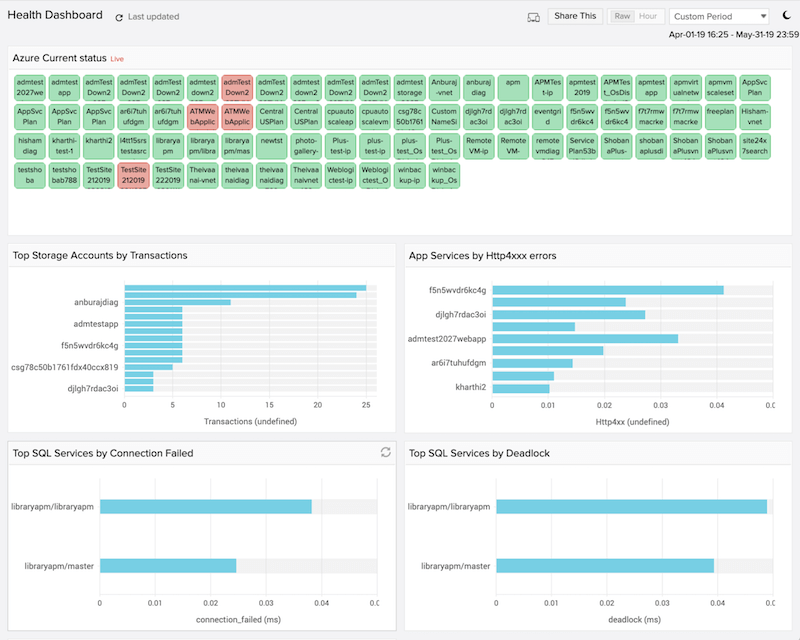Click the kharthi2 bar in Http4xxx errors chart
The height and width of the screenshot is (640, 800).
(521, 388)
